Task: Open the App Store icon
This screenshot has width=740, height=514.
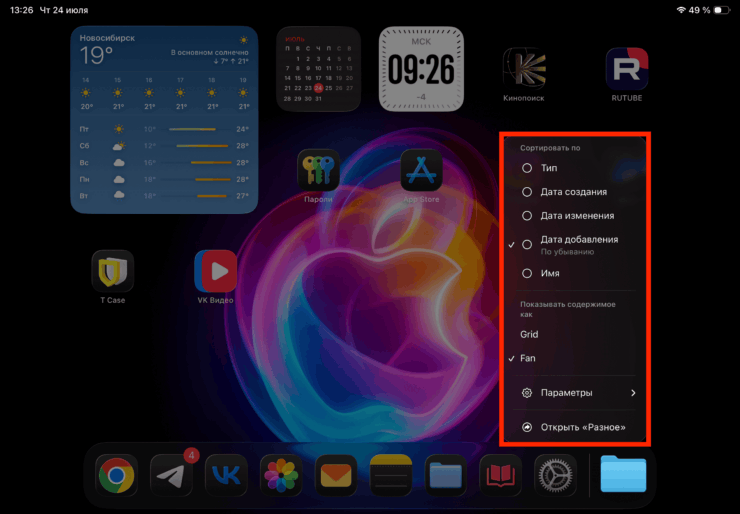Action: [421, 171]
